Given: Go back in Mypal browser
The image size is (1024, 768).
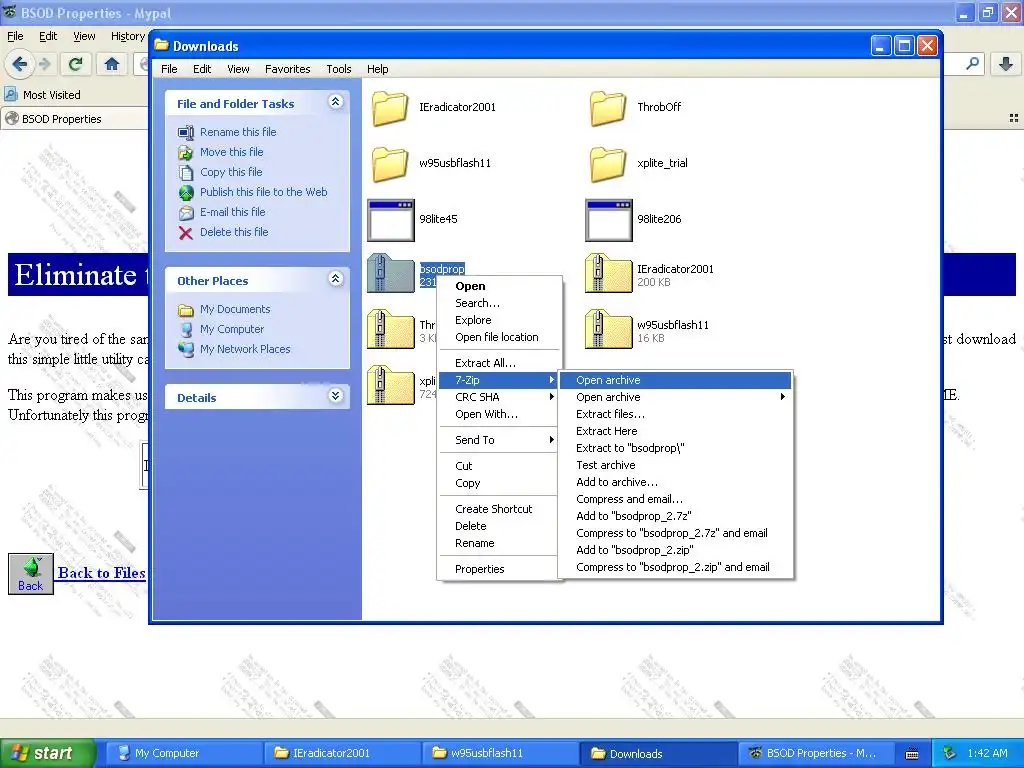Looking at the screenshot, I should (19, 64).
